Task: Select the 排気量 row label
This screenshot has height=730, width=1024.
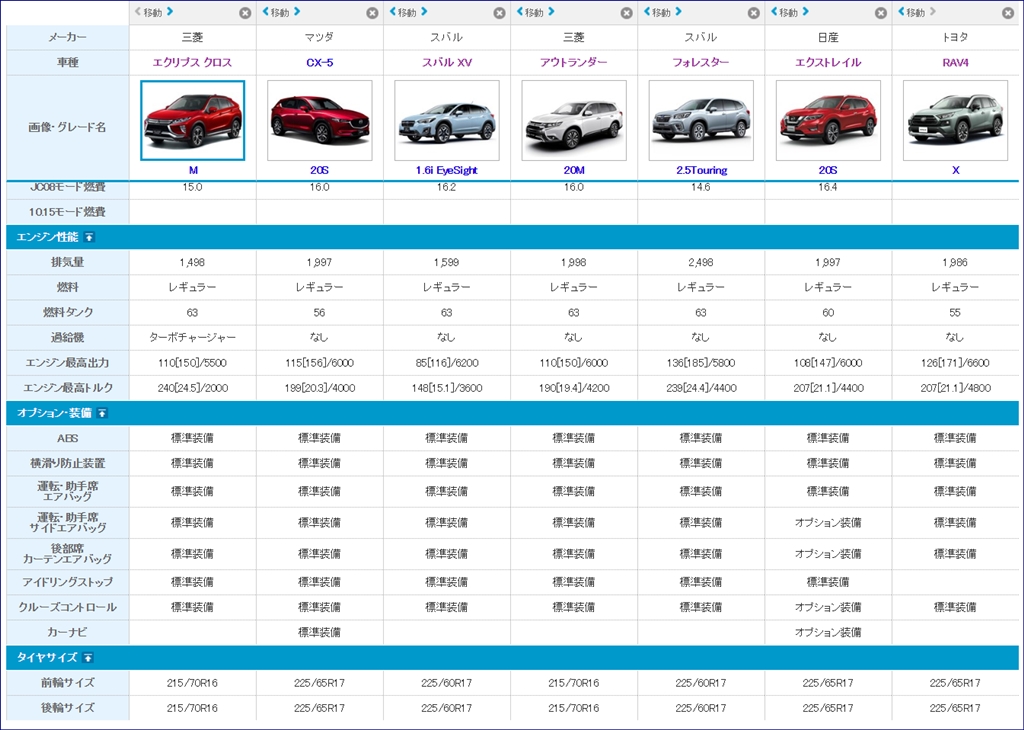Action: pyautogui.click(x=68, y=262)
